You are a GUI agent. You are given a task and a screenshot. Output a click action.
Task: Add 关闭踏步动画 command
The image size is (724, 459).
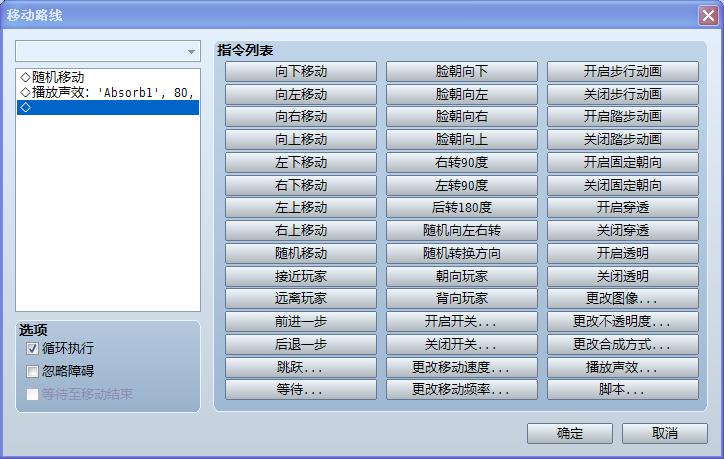[x=623, y=139]
